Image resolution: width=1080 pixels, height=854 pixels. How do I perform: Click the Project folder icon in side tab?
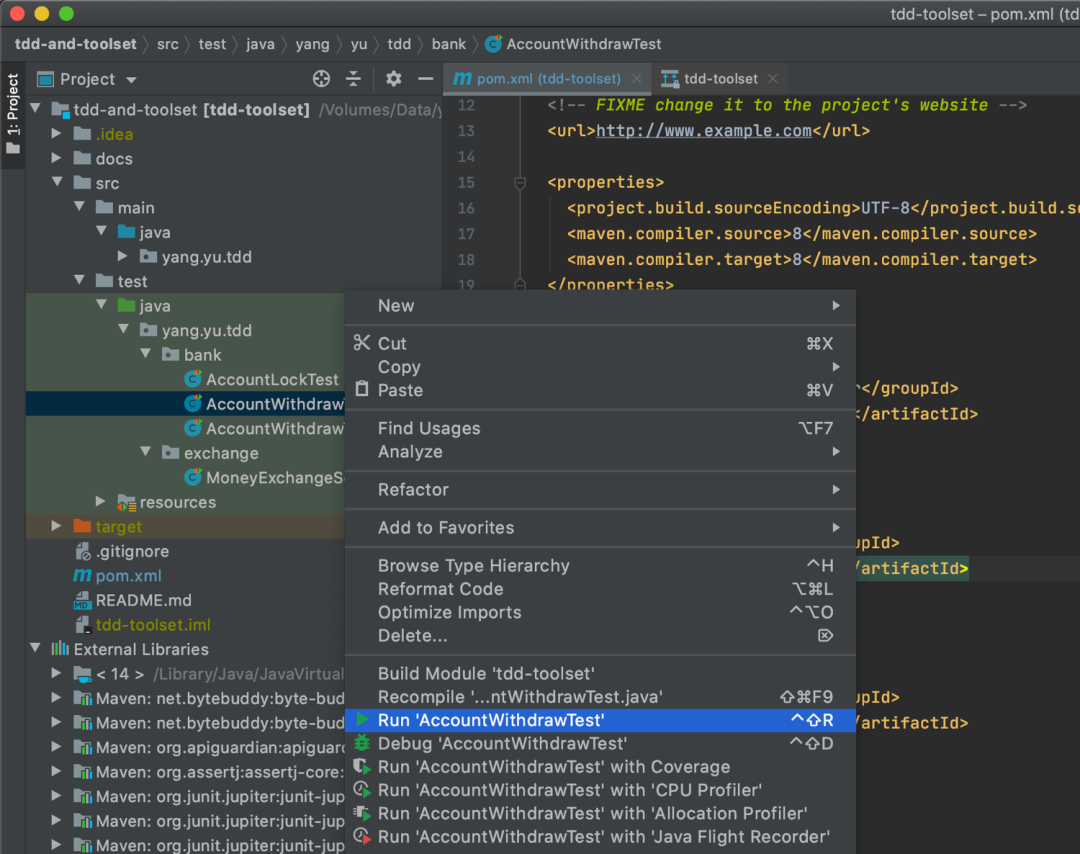pos(13,148)
